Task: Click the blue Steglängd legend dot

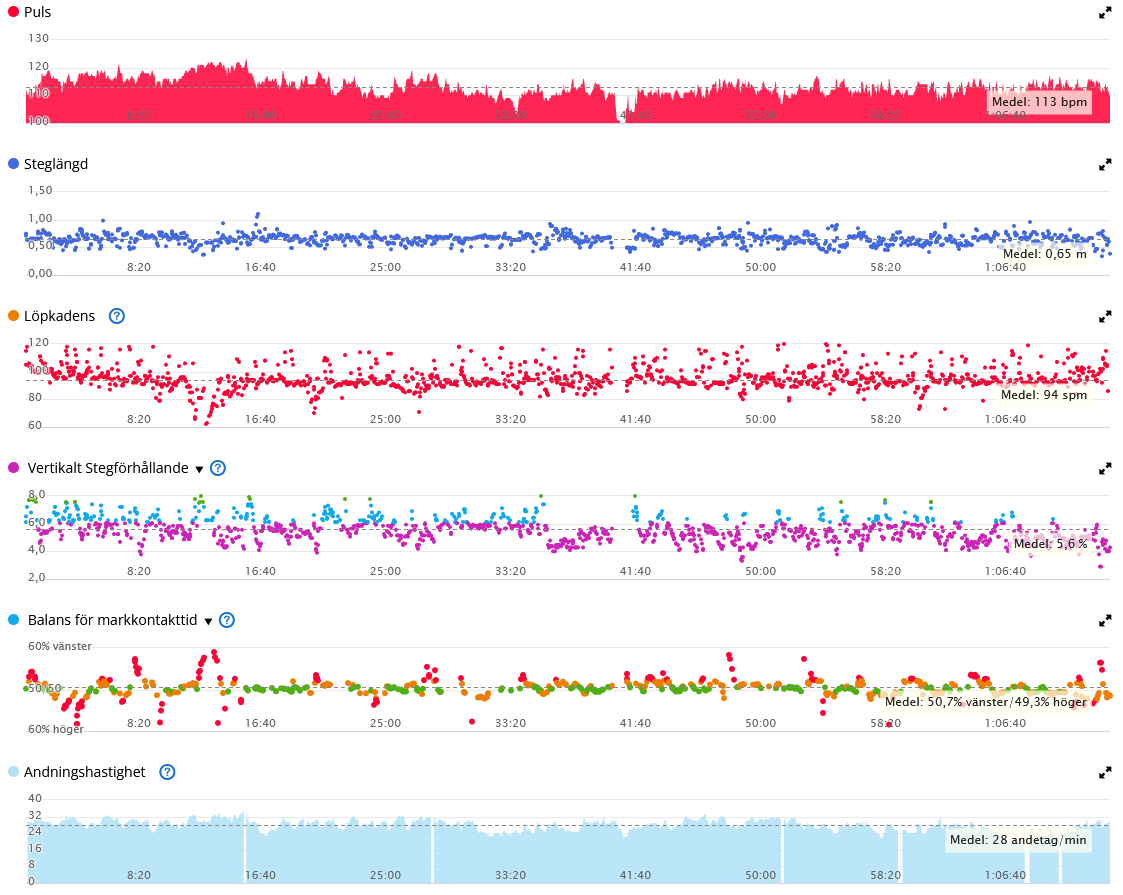Action: [13, 163]
